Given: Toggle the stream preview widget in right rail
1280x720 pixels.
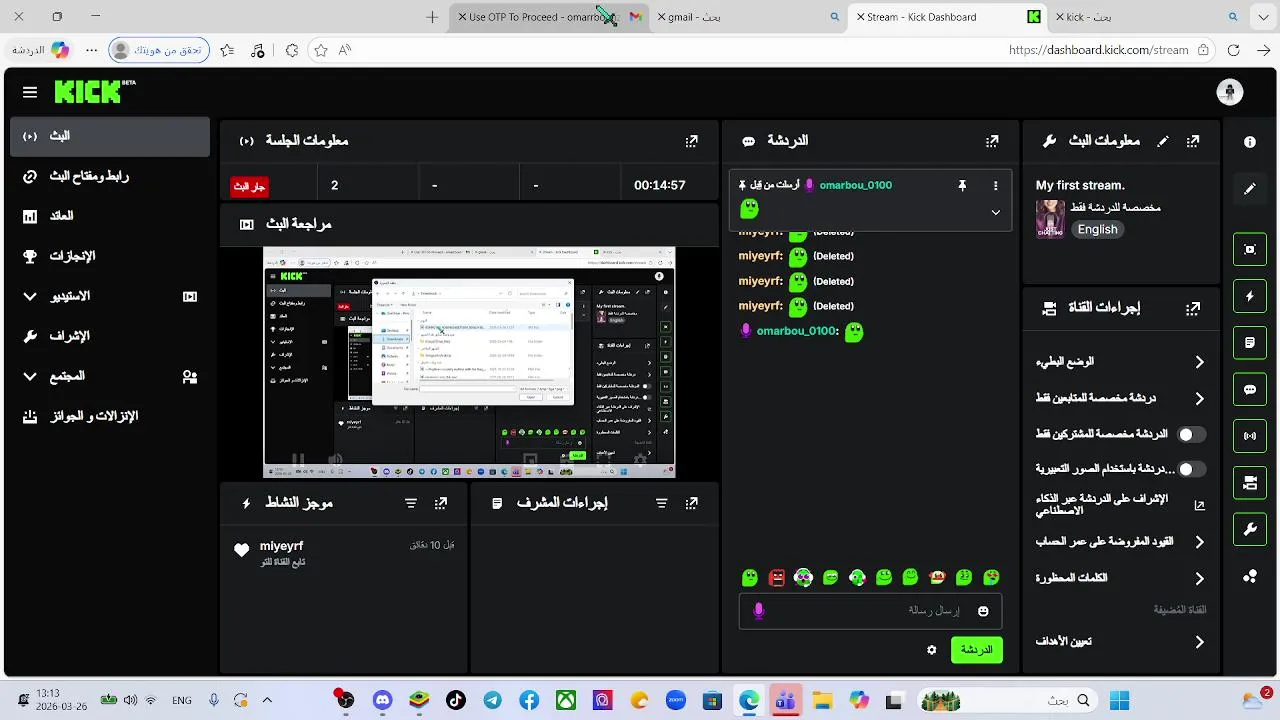Looking at the screenshot, I should [1250, 250].
